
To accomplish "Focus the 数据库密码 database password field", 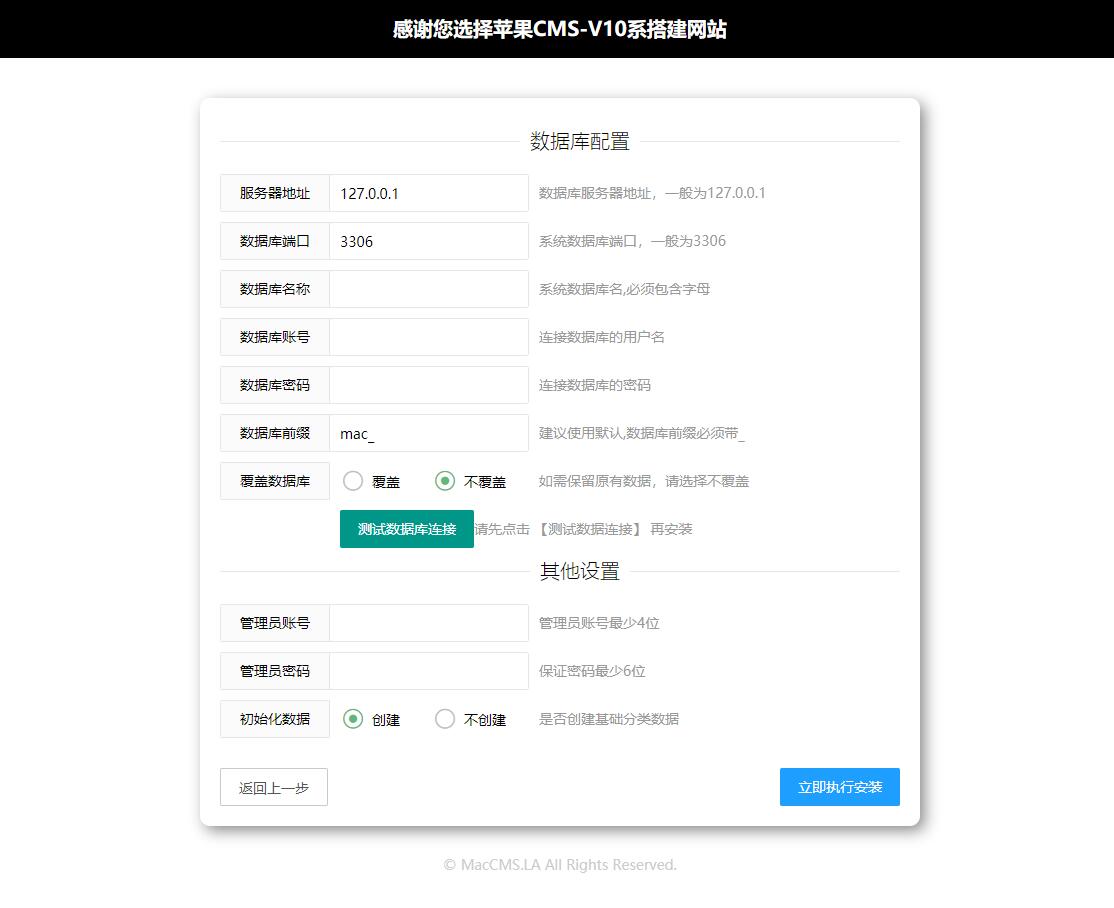I will tap(428, 385).
